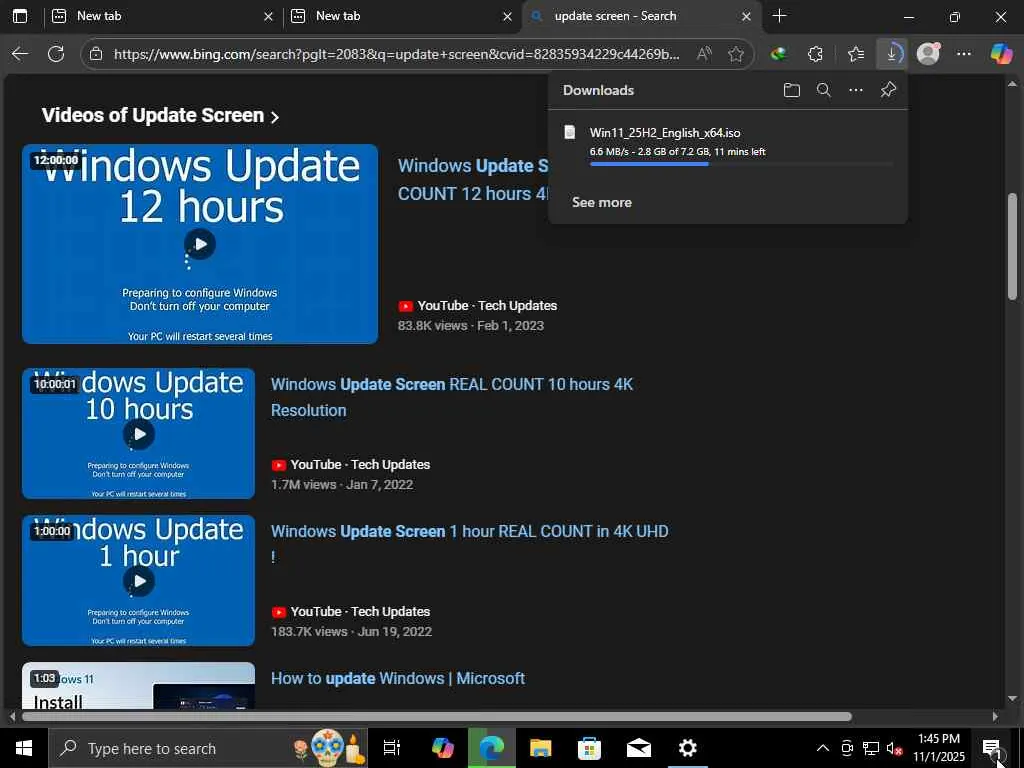Screen dimensions: 1024x768
Task: Click the address bar URL field
Action: click(396, 54)
